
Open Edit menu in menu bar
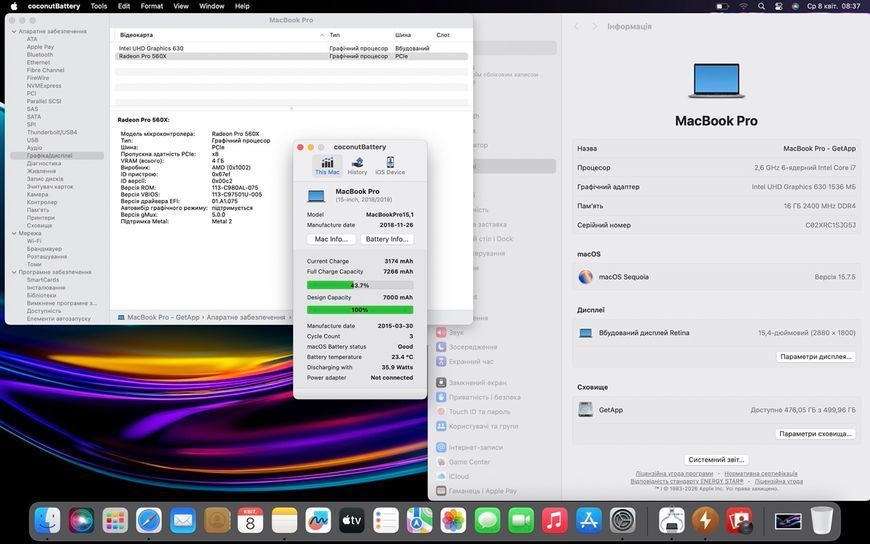click(x=124, y=6)
